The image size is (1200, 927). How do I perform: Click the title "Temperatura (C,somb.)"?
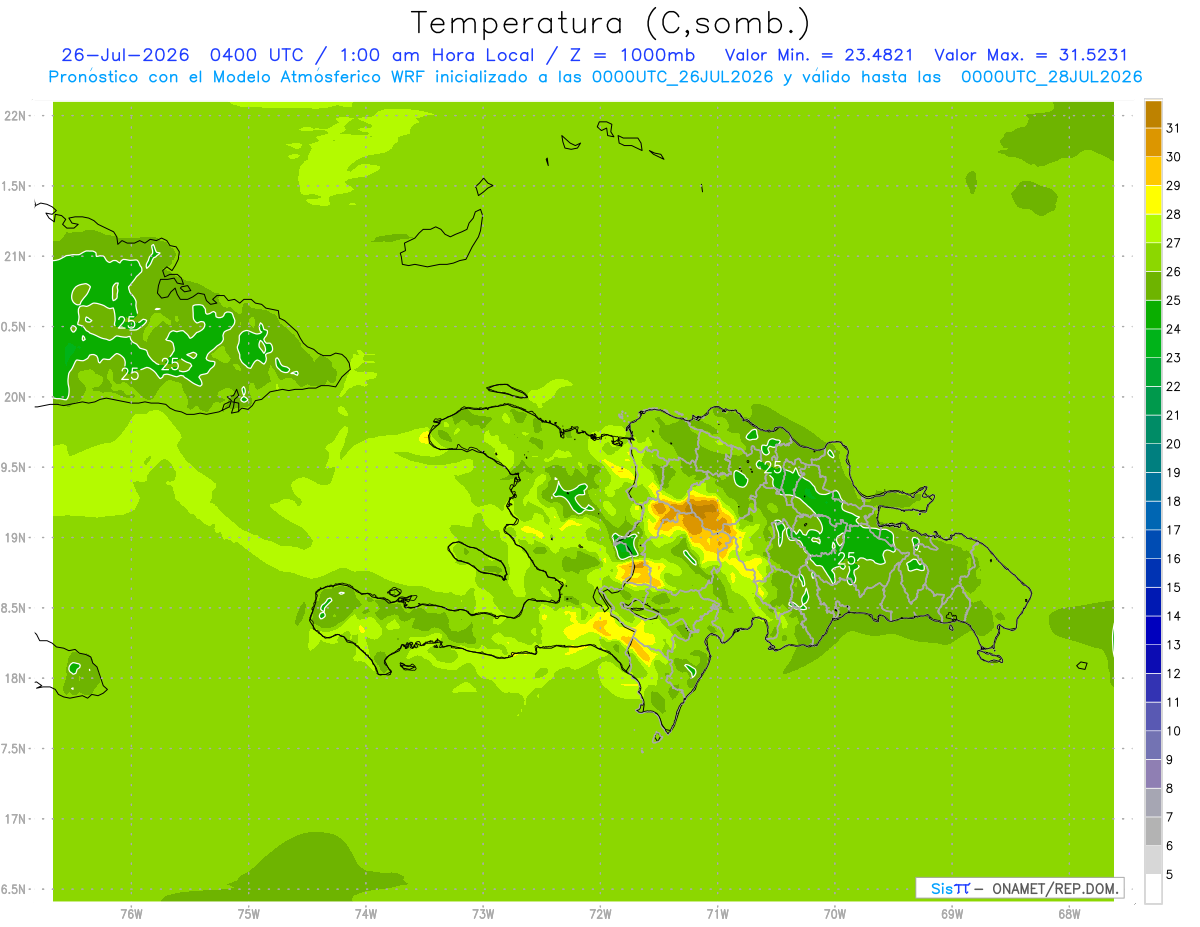[611, 22]
